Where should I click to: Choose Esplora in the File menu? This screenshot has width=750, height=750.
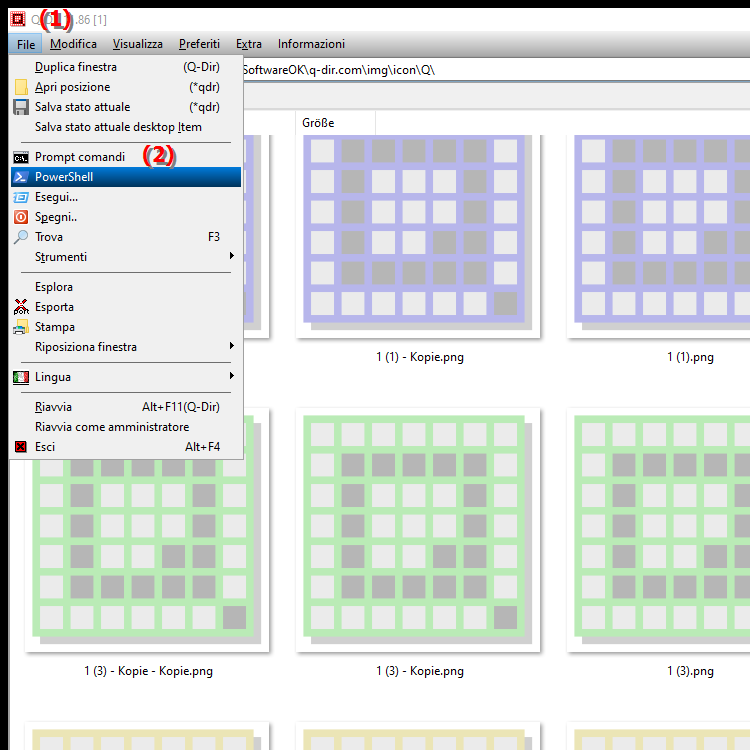coord(126,287)
